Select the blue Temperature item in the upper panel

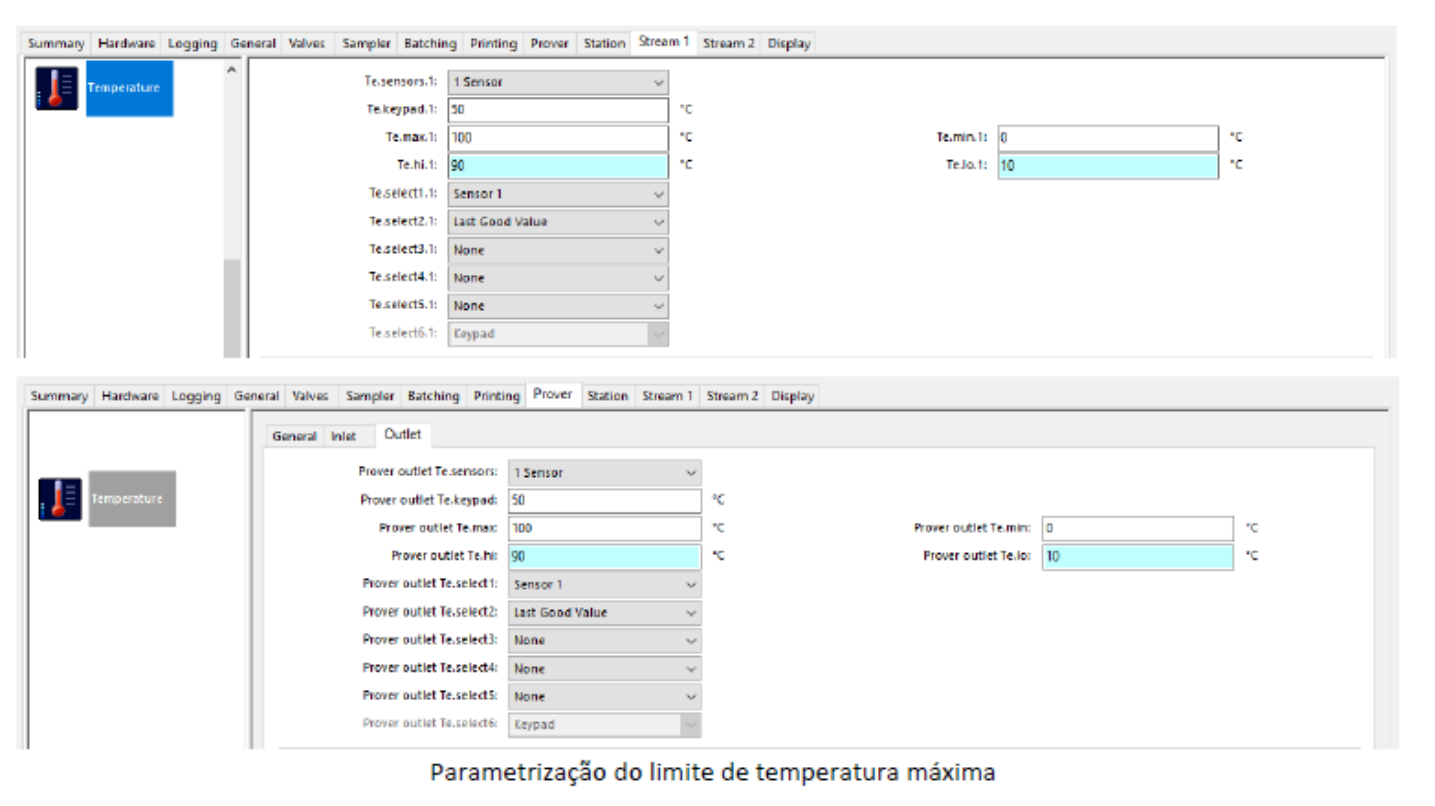coord(129,88)
